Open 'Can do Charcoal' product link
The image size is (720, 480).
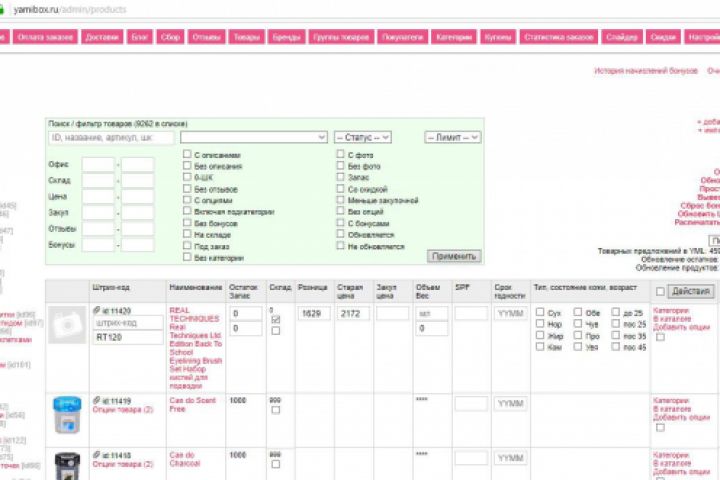[185, 459]
